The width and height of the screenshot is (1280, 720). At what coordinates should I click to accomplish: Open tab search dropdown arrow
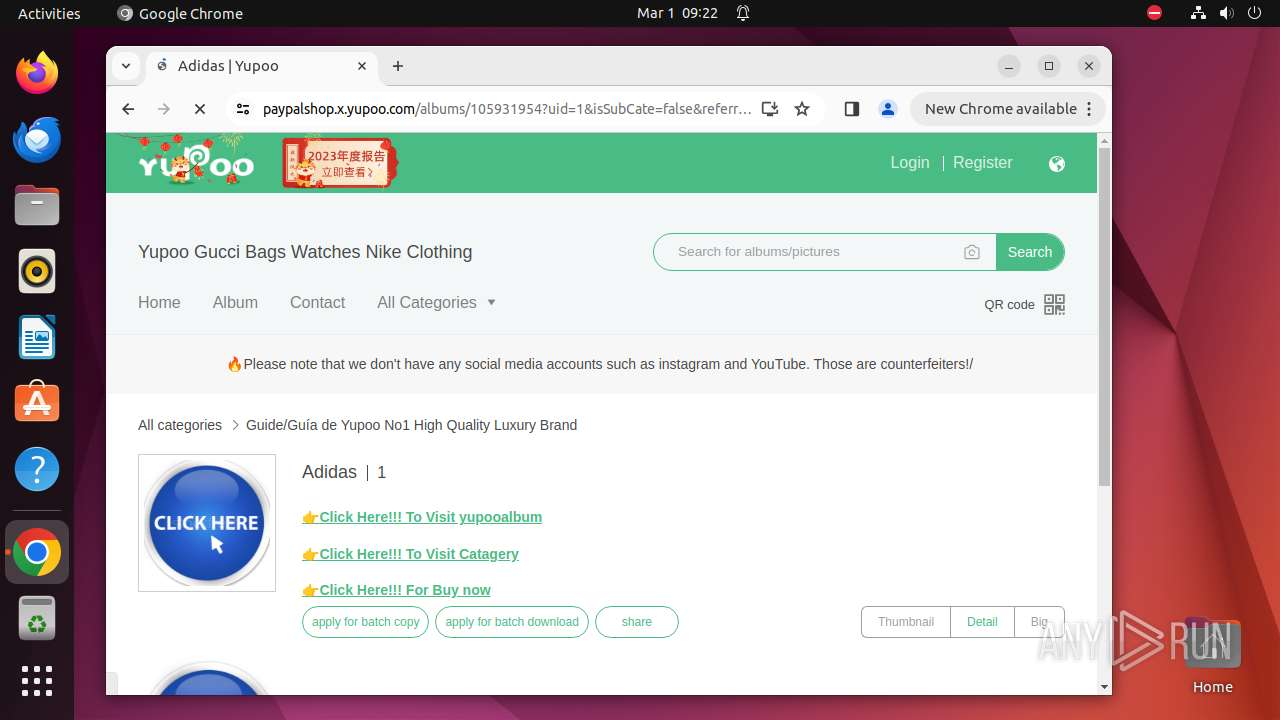pos(126,66)
